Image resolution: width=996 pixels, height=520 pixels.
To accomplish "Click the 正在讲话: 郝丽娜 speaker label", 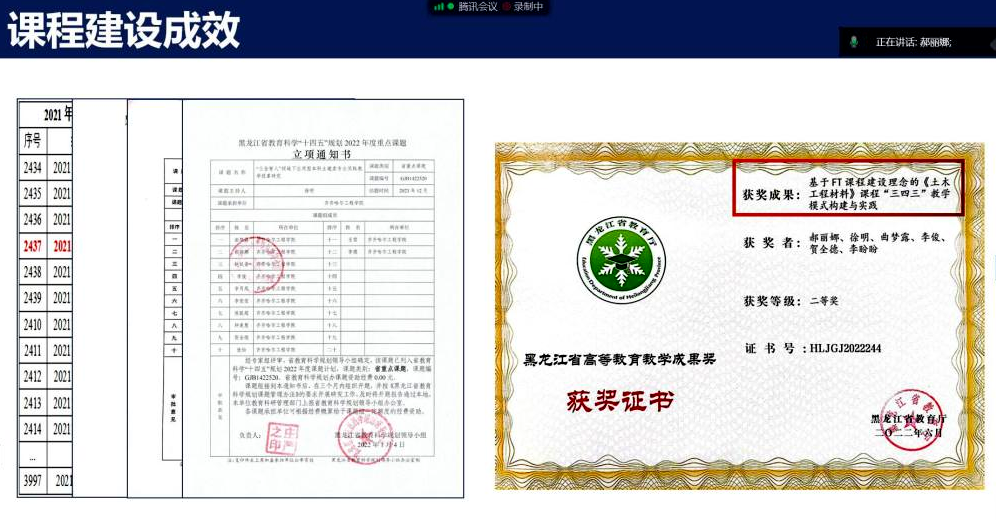I will click(913, 42).
